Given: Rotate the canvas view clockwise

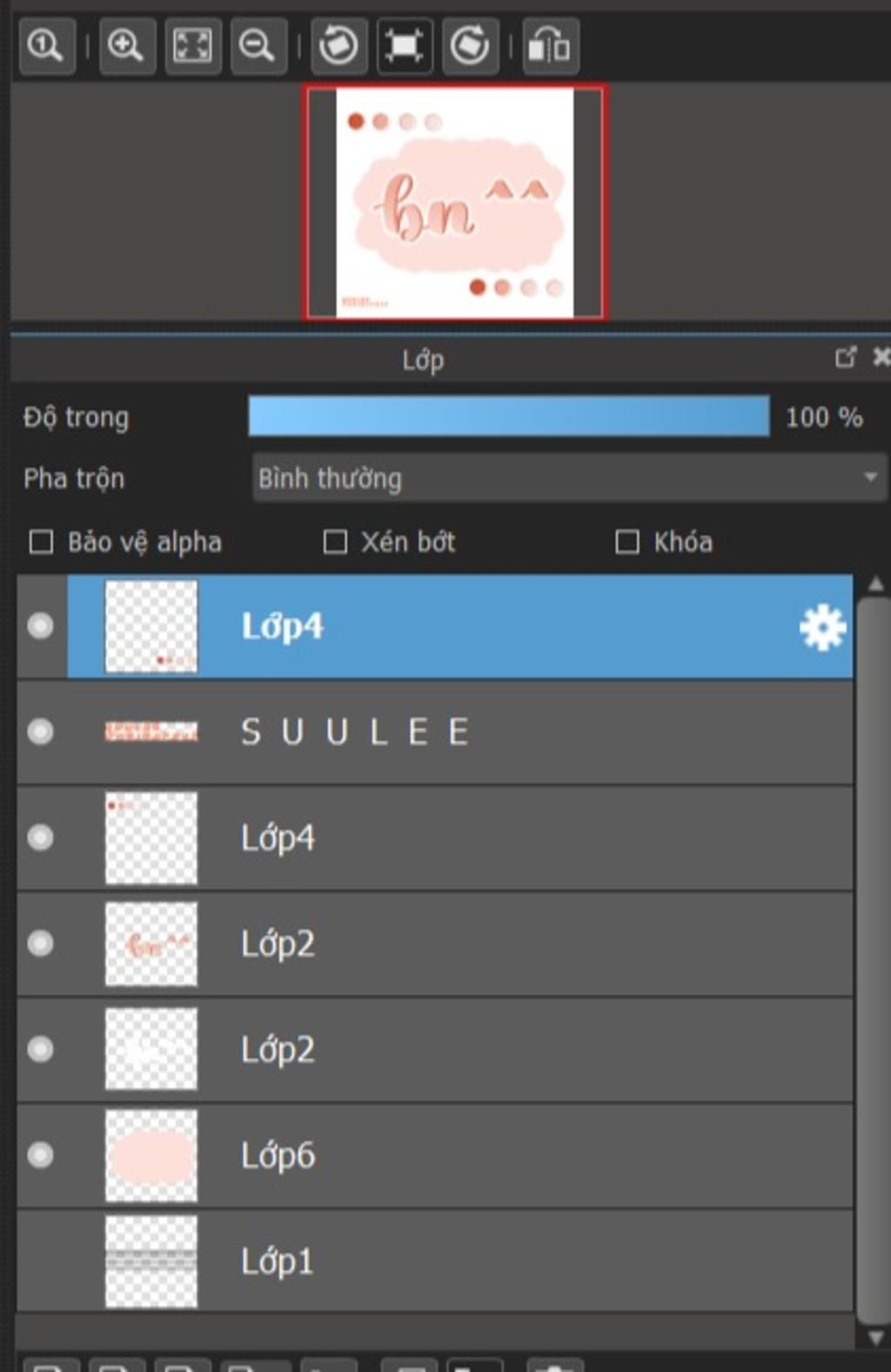Looking at the screenshot, I should pos(470,45).
